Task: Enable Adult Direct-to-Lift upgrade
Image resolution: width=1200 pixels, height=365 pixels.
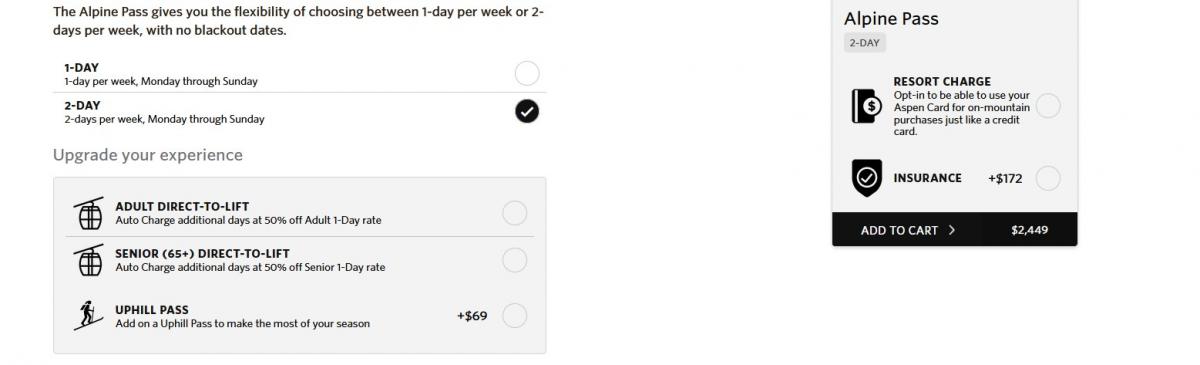Action: 514,213
